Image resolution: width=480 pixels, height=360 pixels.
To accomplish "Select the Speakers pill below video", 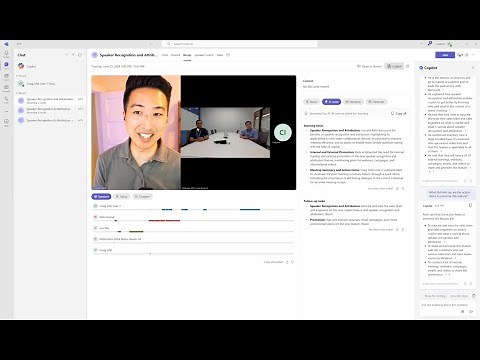I will pyautogui.click(x=101, y=196).
